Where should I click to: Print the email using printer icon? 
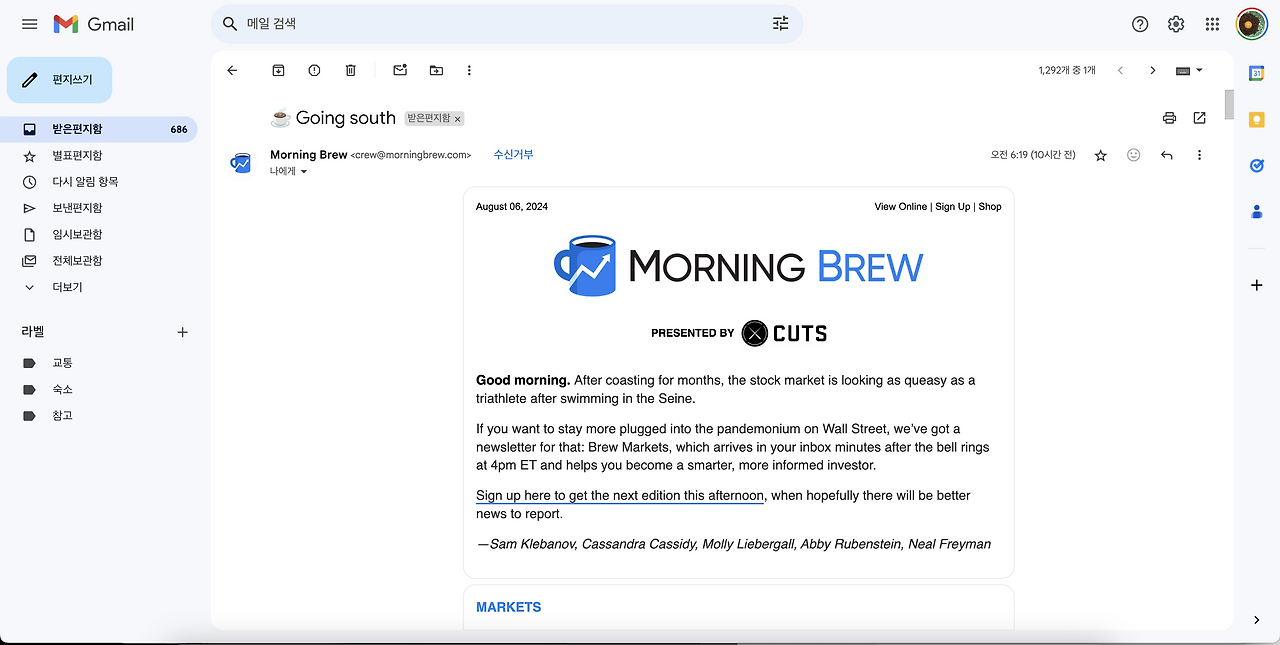(x=1169, y=118)
